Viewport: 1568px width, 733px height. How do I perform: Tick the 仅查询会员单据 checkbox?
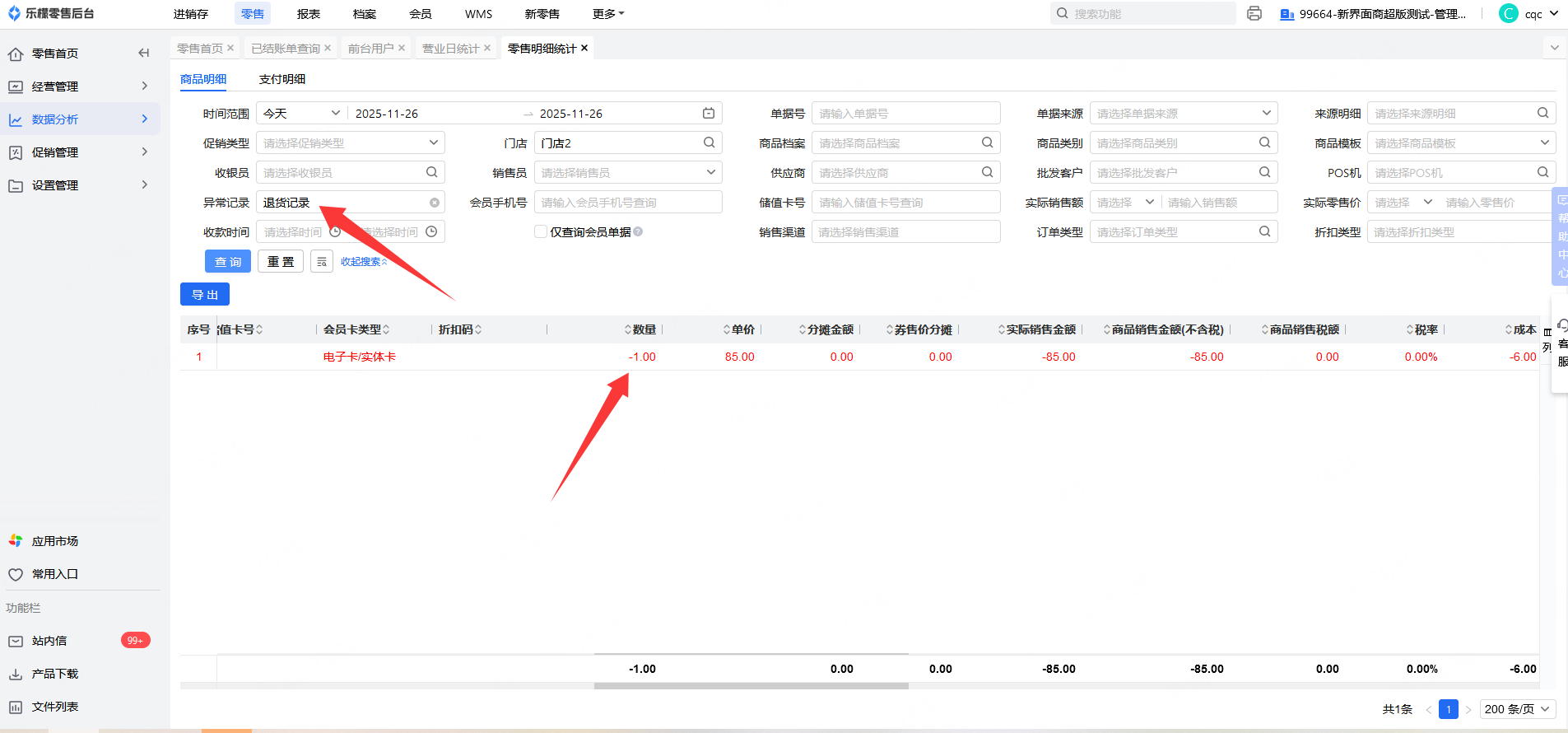[541, 231]
